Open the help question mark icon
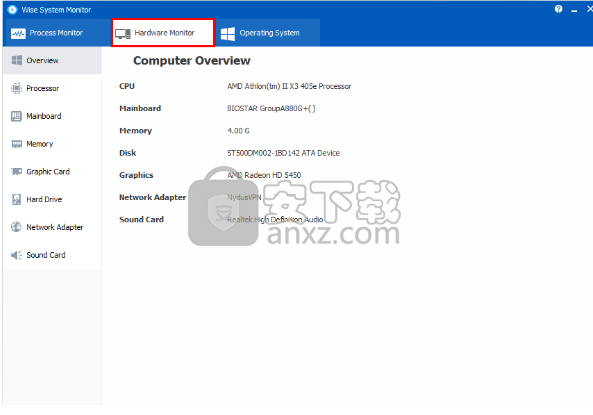 point(559,9)
